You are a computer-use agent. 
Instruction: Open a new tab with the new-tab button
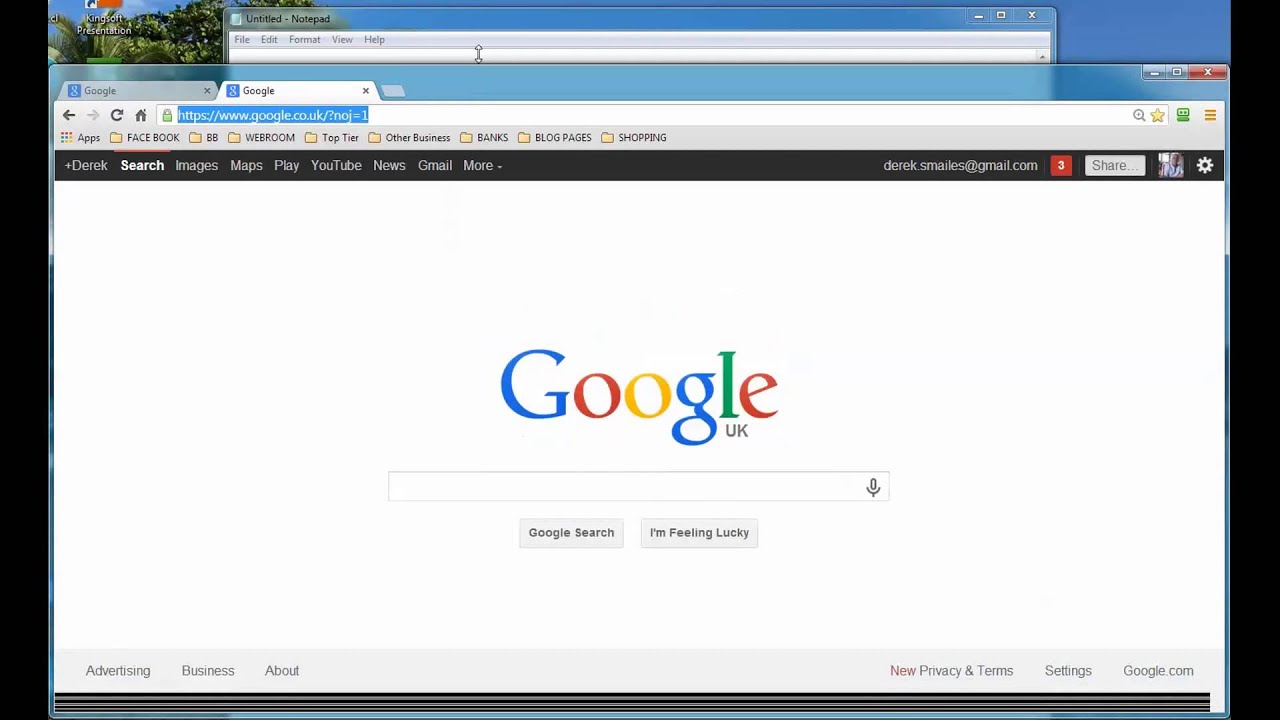(393, 91)
